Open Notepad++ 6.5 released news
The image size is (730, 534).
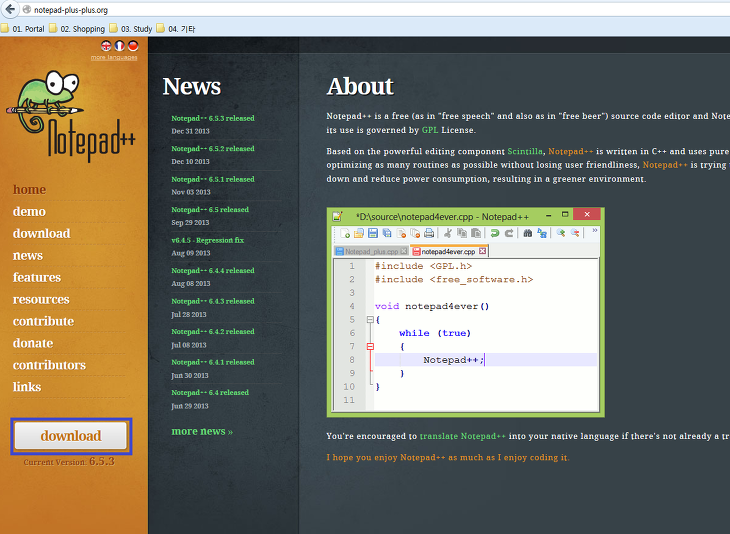210,210
